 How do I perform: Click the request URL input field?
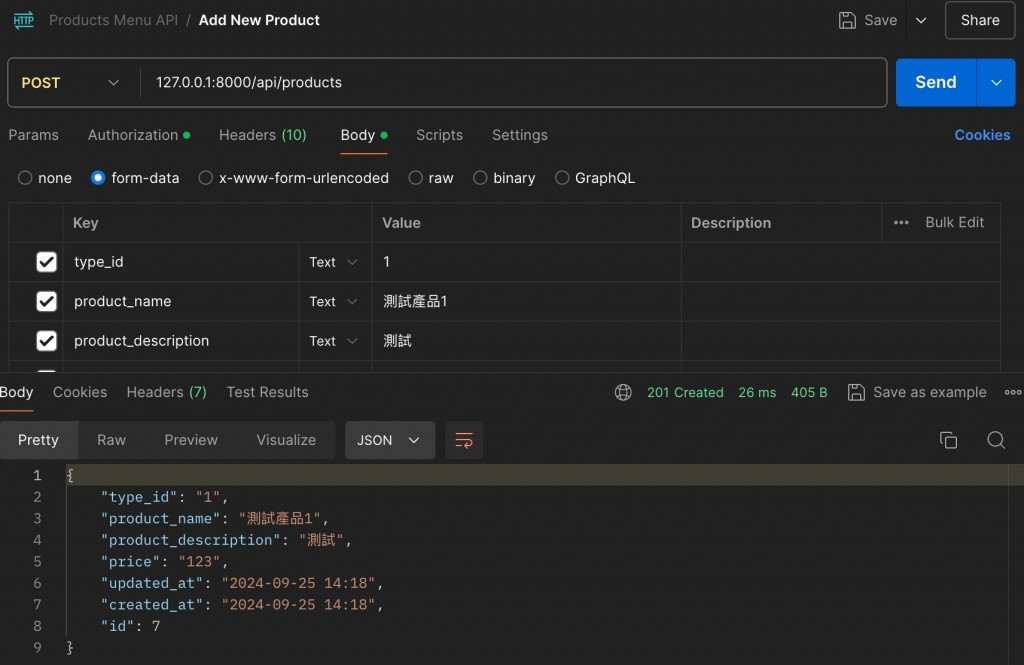tap(510, 82)
